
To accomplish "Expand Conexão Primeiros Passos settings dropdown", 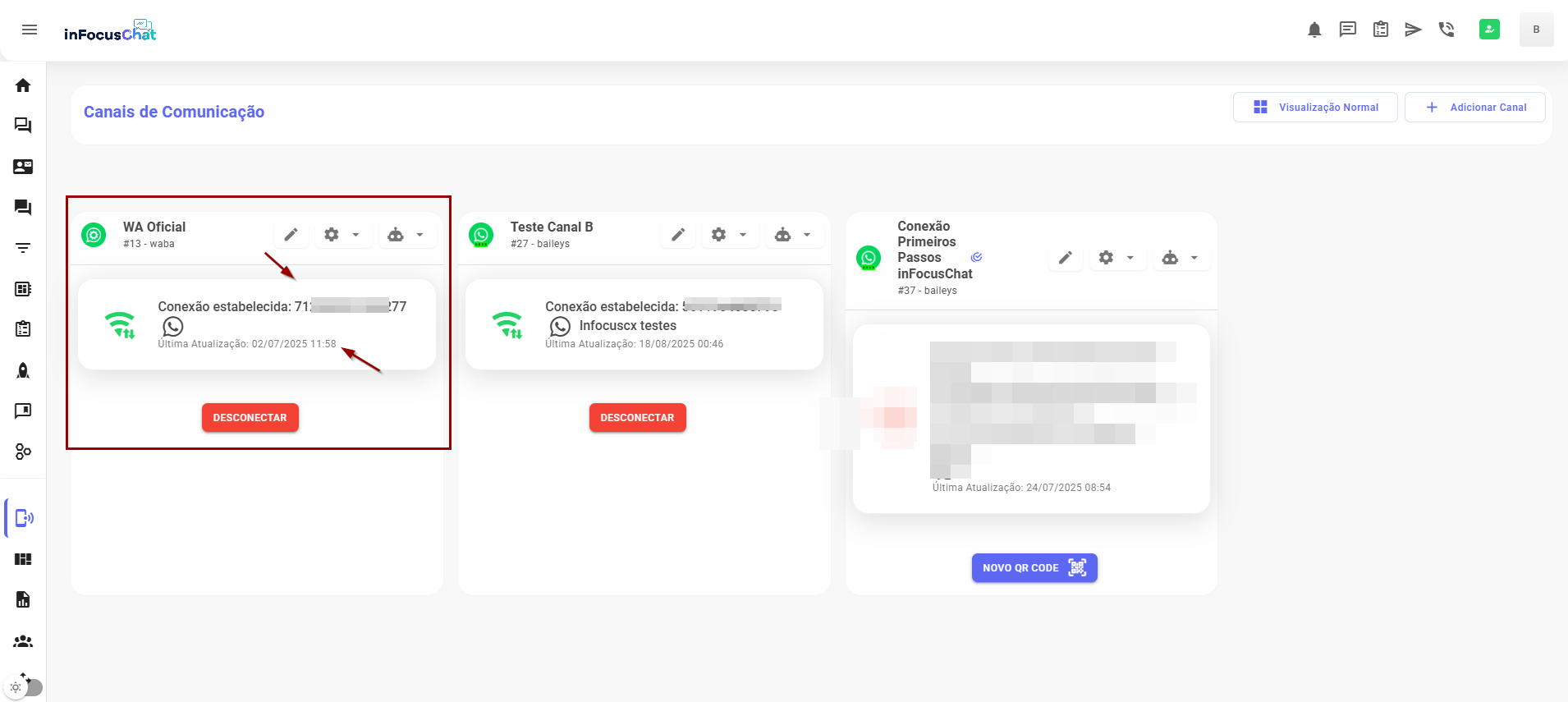I will click(1116, 258).
